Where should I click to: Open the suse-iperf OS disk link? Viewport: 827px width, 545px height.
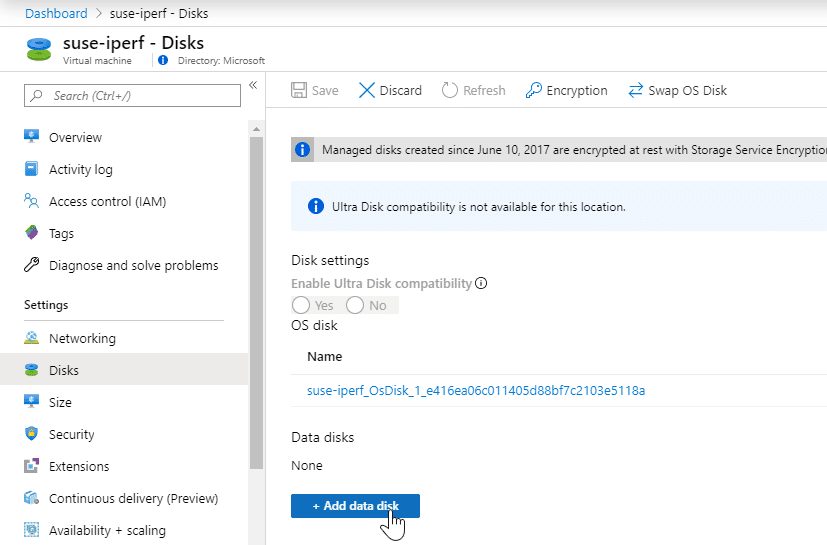(x=476, y=390)
